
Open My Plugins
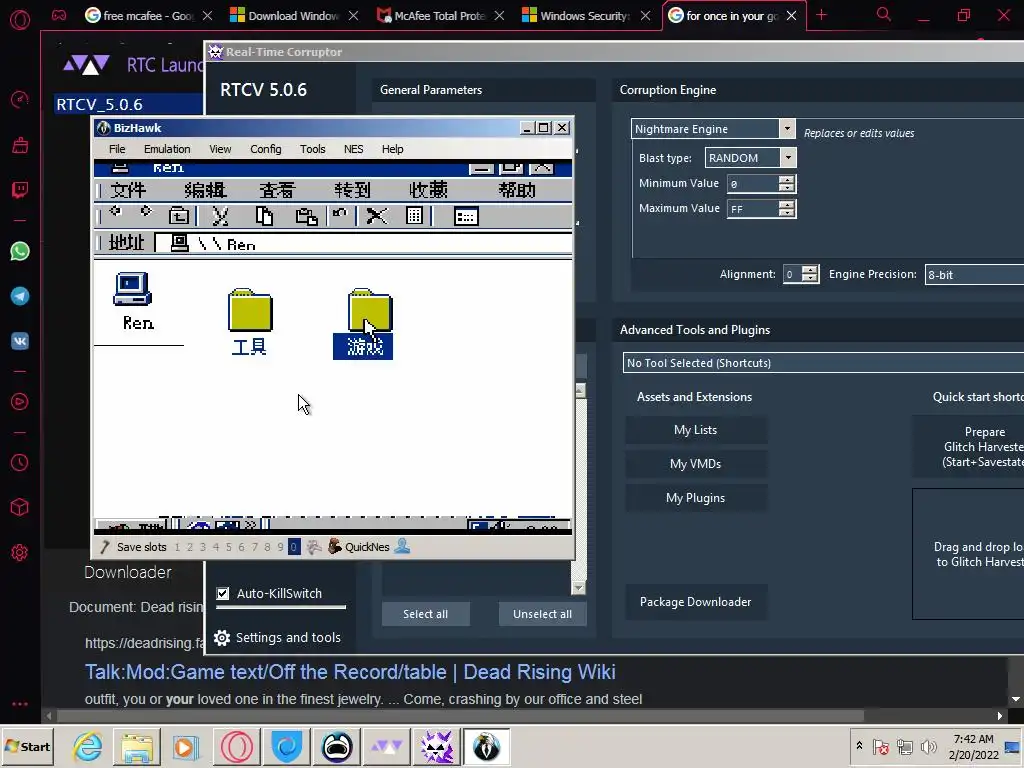tap(696, 498)
